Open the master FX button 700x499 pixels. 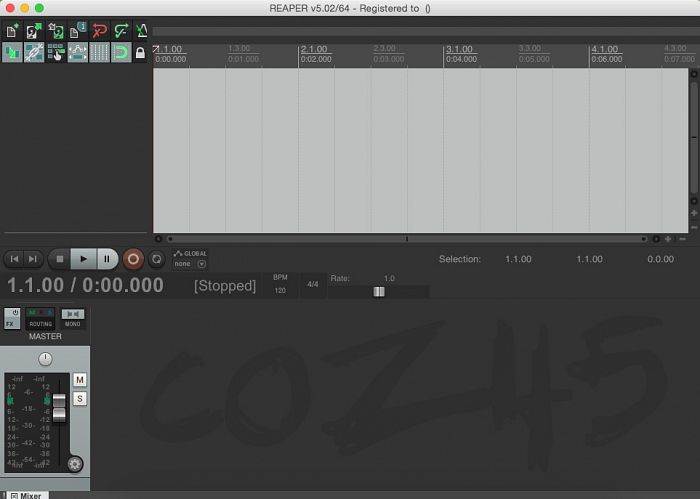(10, 324)
